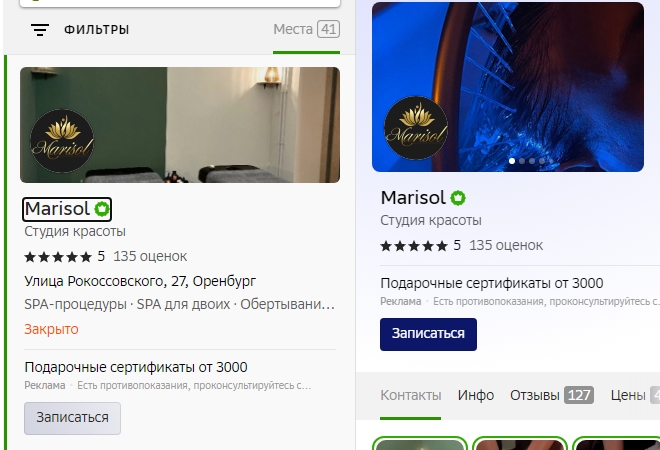Click Подарочные сертификаты от 3000 in right card
660x450 pixels.
point(492,283)
